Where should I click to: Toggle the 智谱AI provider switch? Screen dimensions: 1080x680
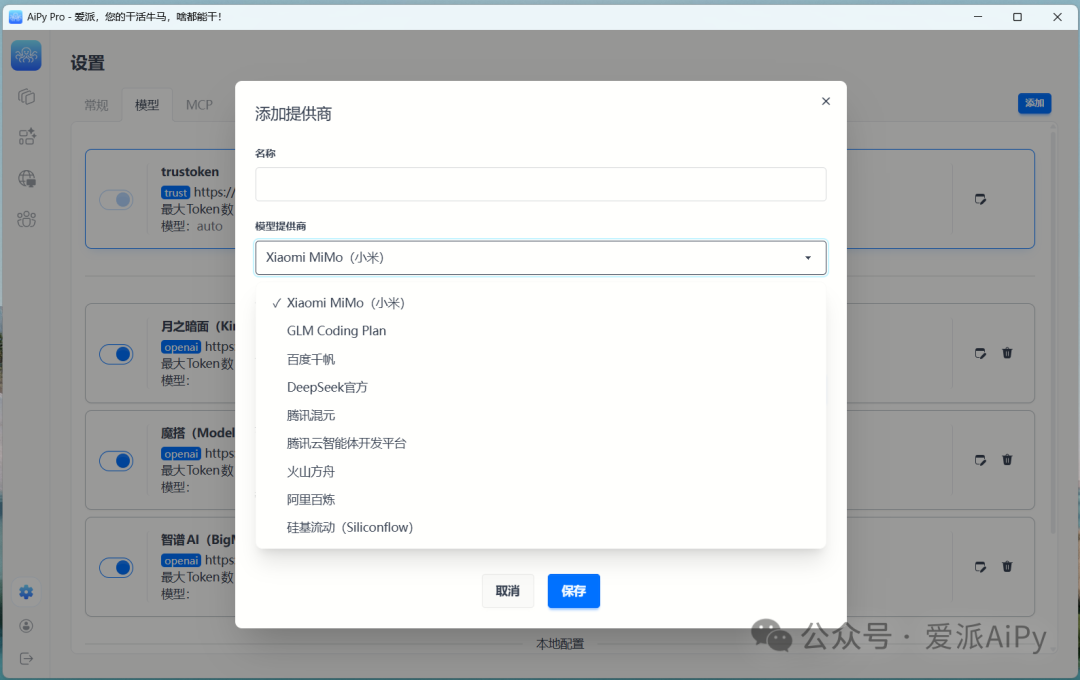(x=116, y=568)
